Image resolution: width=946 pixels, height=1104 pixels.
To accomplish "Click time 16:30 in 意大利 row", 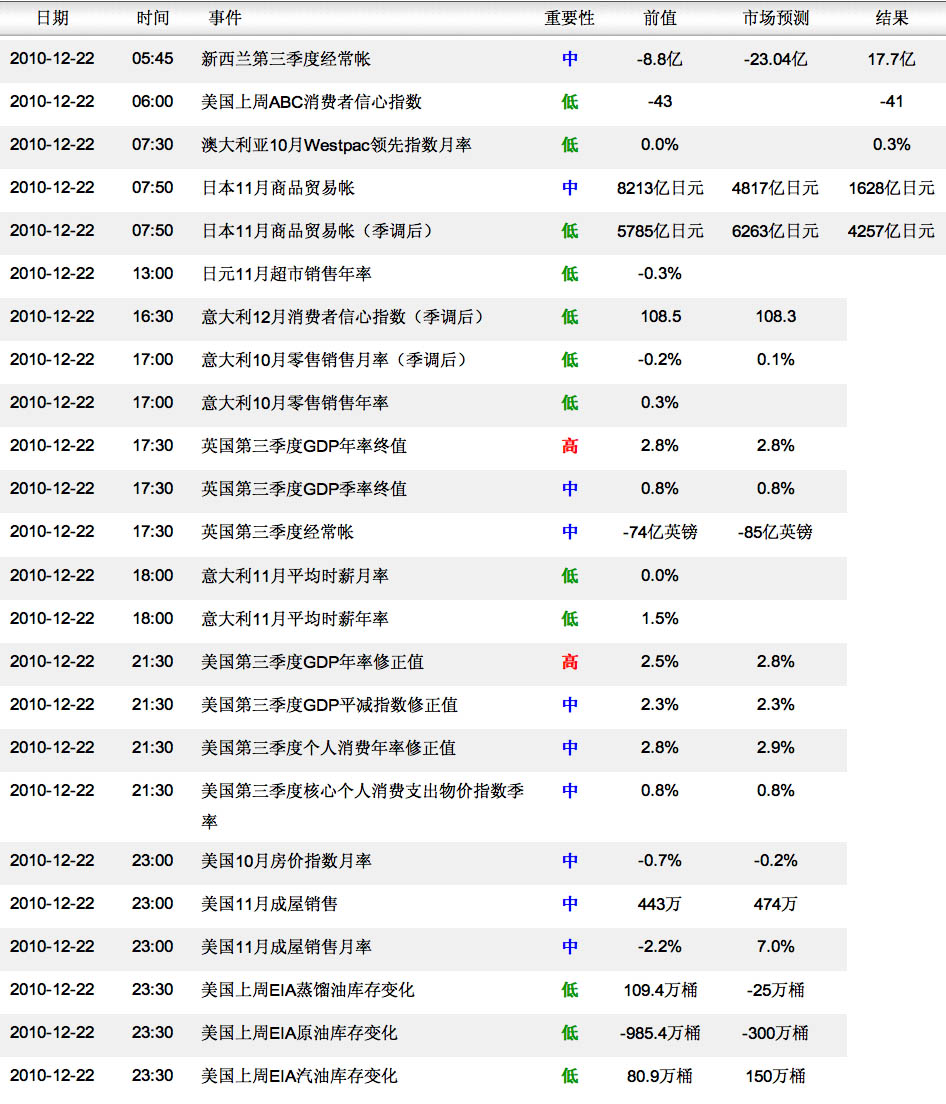I will coord(153,316).
